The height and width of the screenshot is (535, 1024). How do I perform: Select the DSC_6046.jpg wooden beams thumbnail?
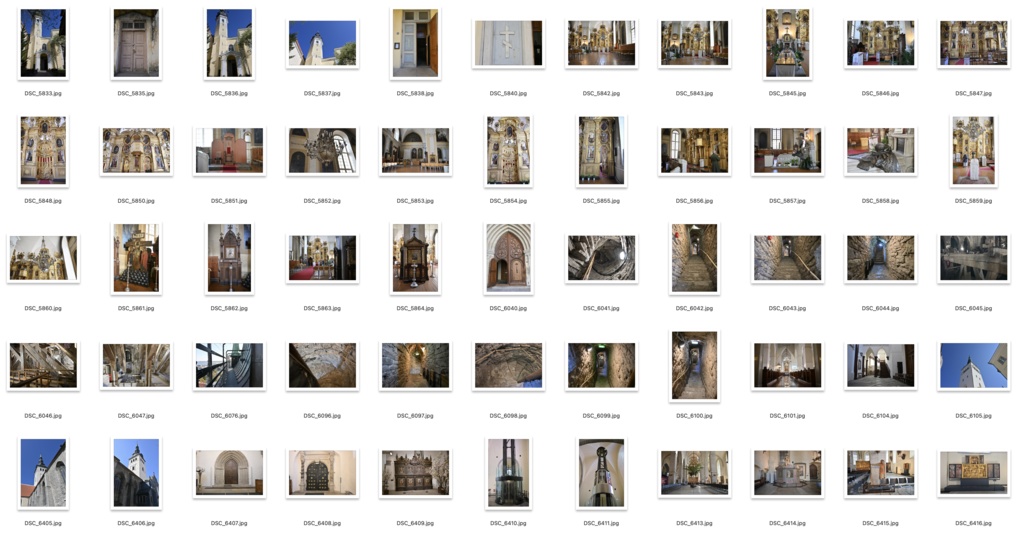point(43,365)
